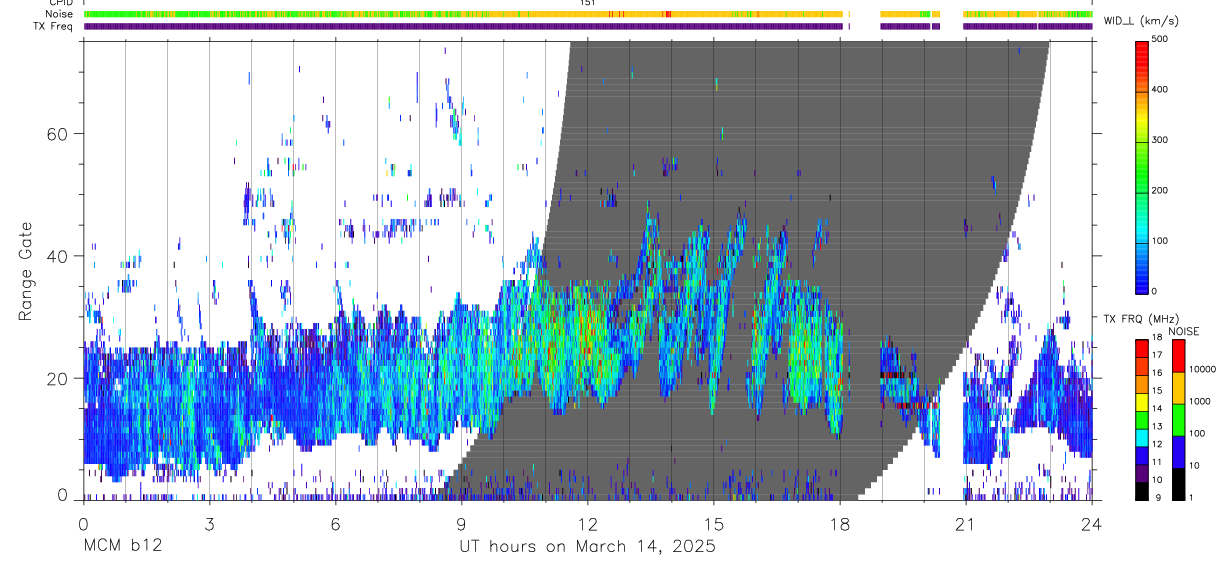The width and height of the screenshot is (1228, 567).
Task: Click the "300" tick on WID colorbar
Action: click(x=1160, y=140)
